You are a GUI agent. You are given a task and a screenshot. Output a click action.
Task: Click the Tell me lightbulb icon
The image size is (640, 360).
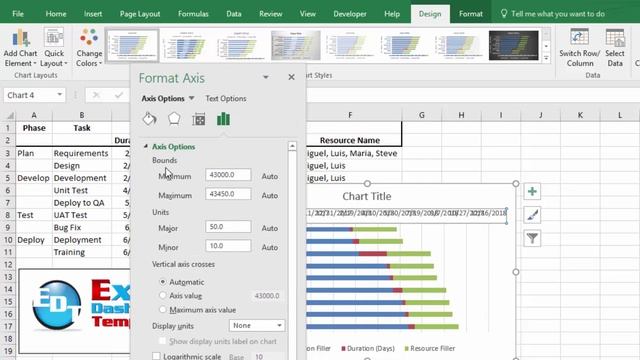pos(504,13)
